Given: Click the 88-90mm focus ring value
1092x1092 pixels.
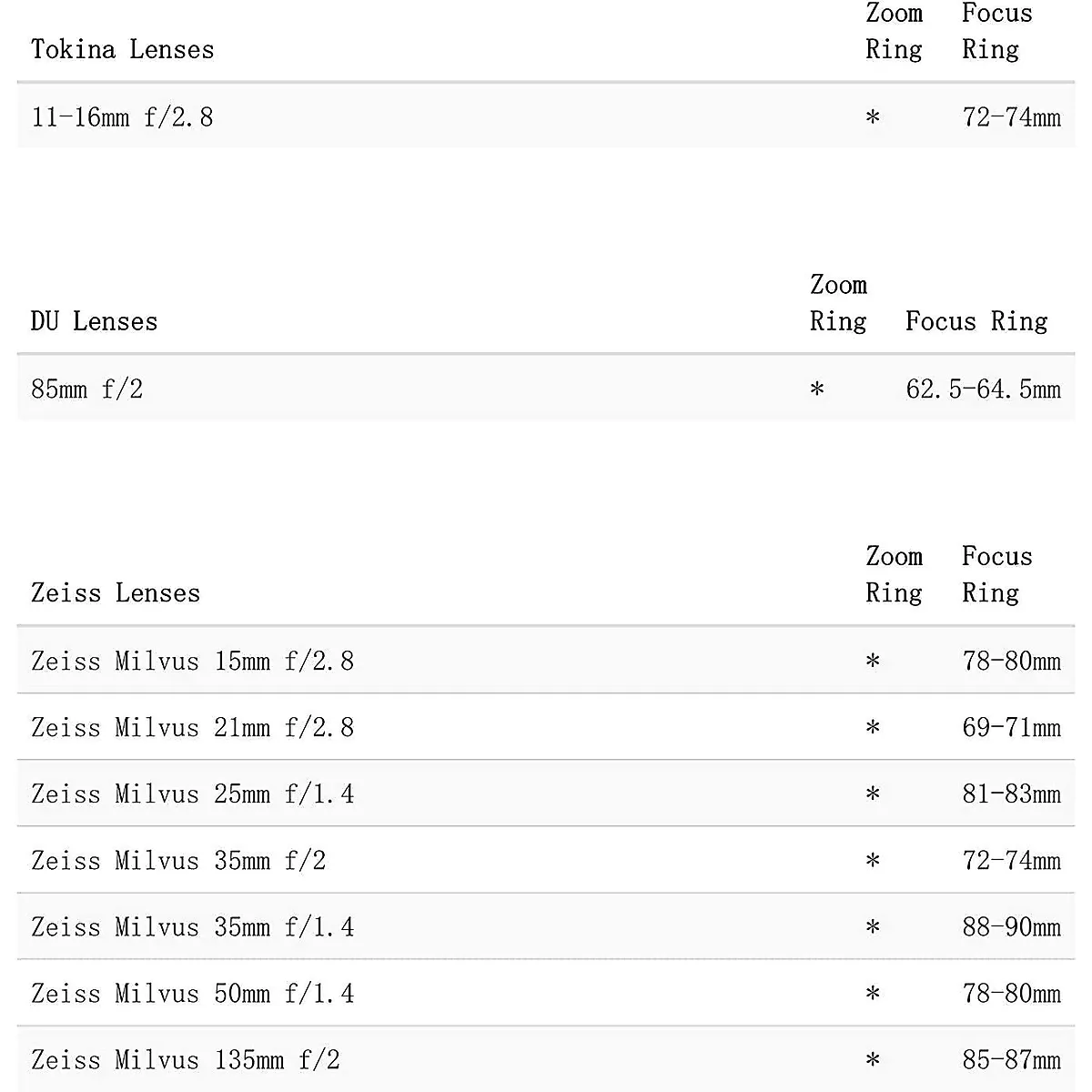Looking at the screenshot, I should 1011,926.
